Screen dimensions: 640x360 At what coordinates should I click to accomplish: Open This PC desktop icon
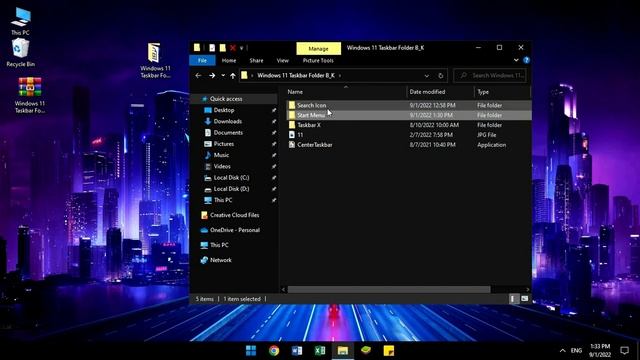click(20, 21)
